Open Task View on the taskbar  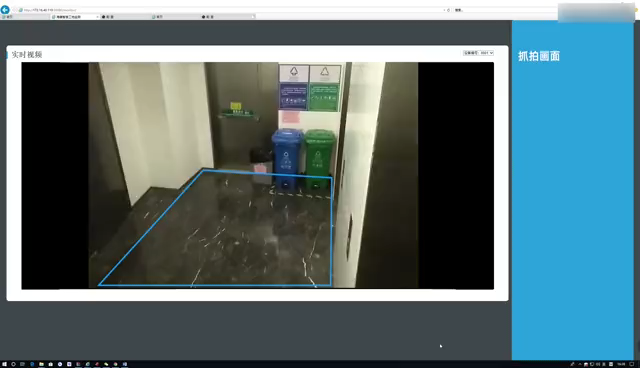tap(22, 364)
